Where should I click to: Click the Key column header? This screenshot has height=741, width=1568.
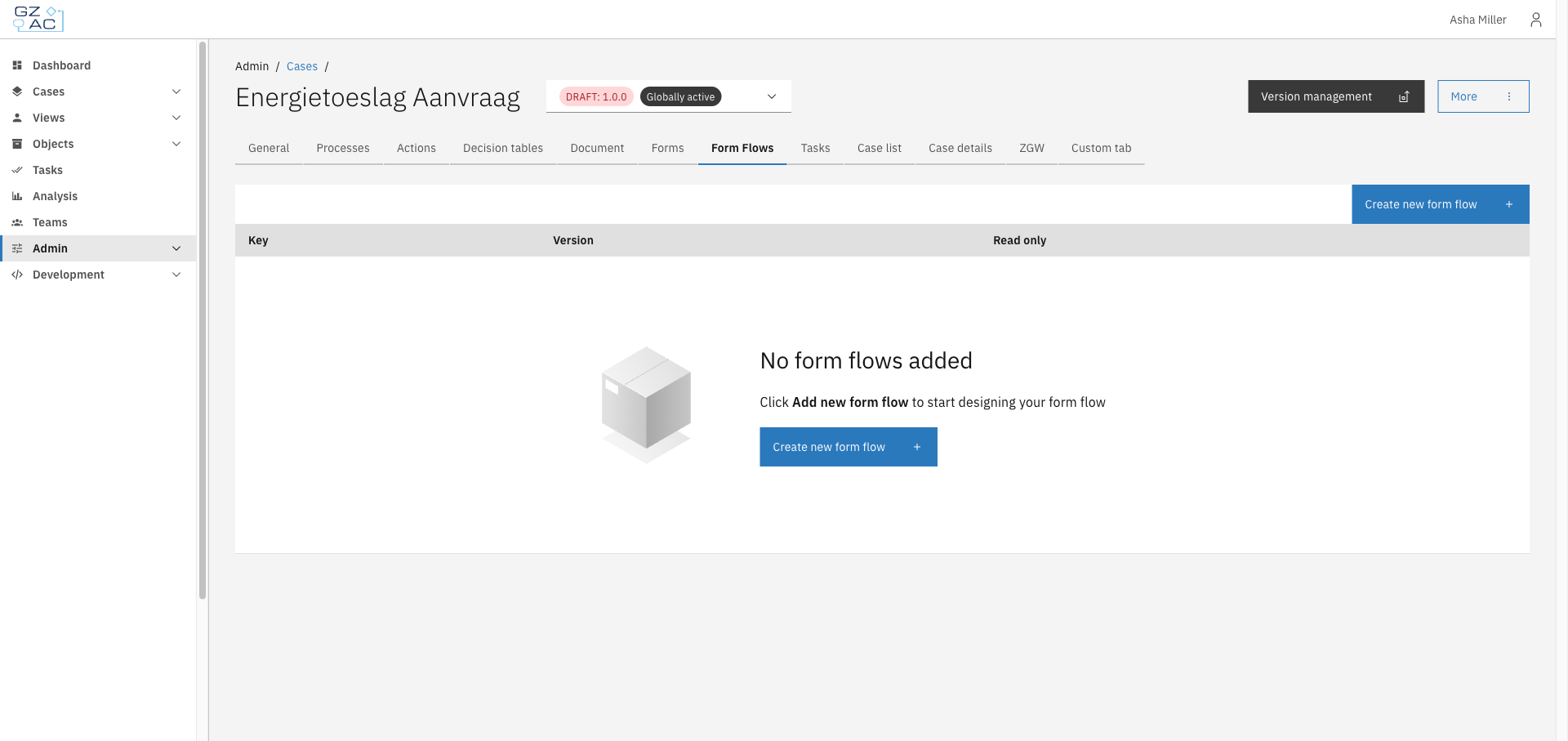coord(258,240)
